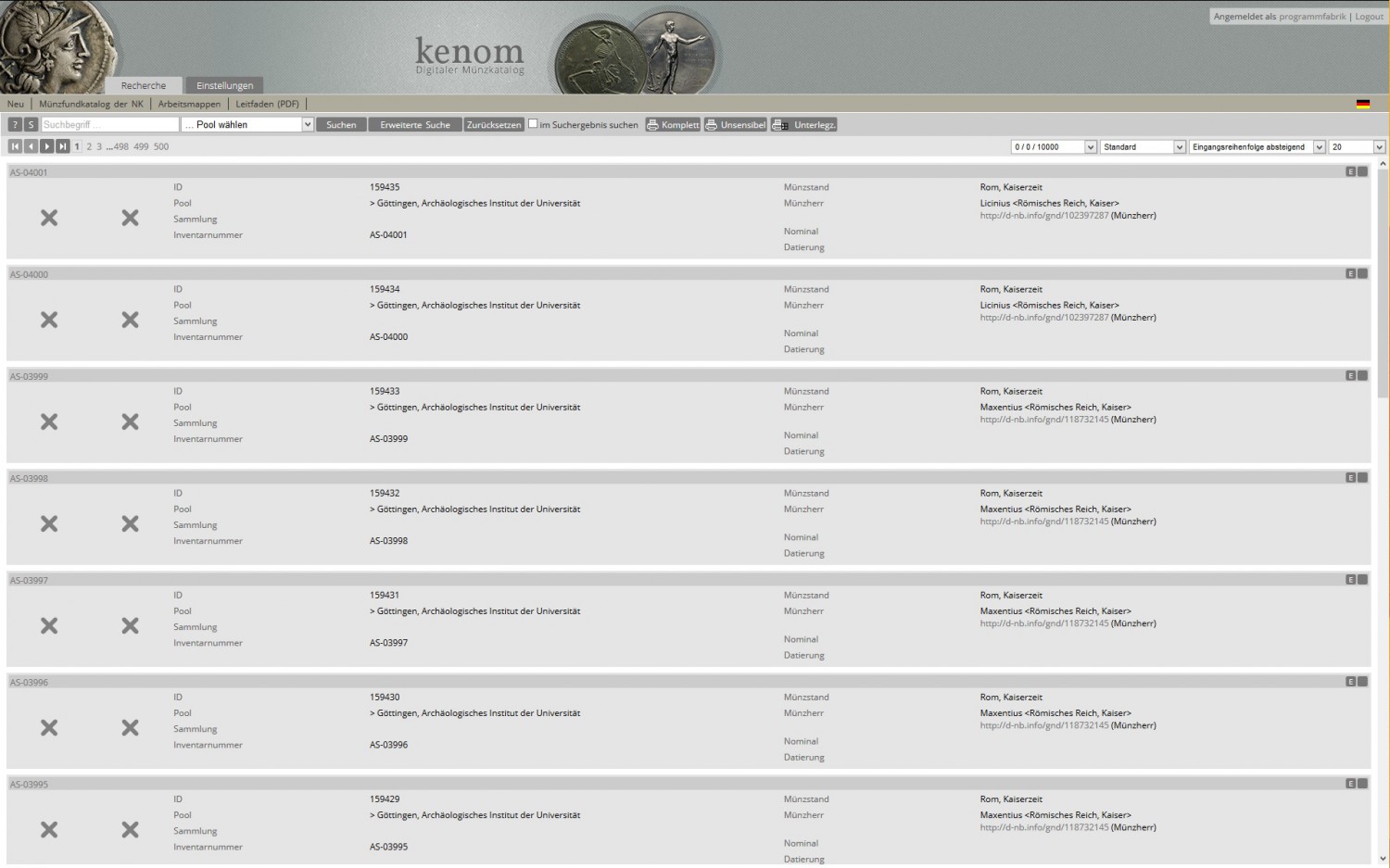Click the E icon on record AS-04001
1390x868 pixels.
pos(1350,172)
